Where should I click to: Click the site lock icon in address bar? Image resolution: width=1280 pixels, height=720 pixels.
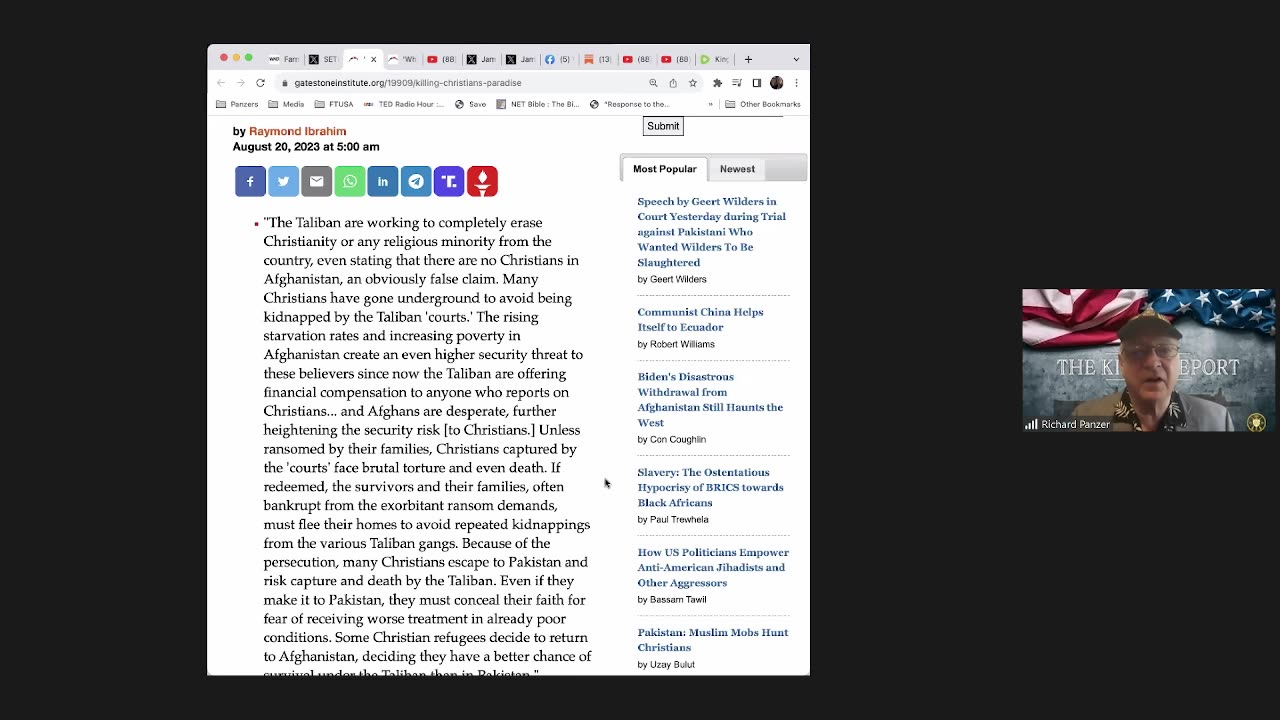point(285,83)
